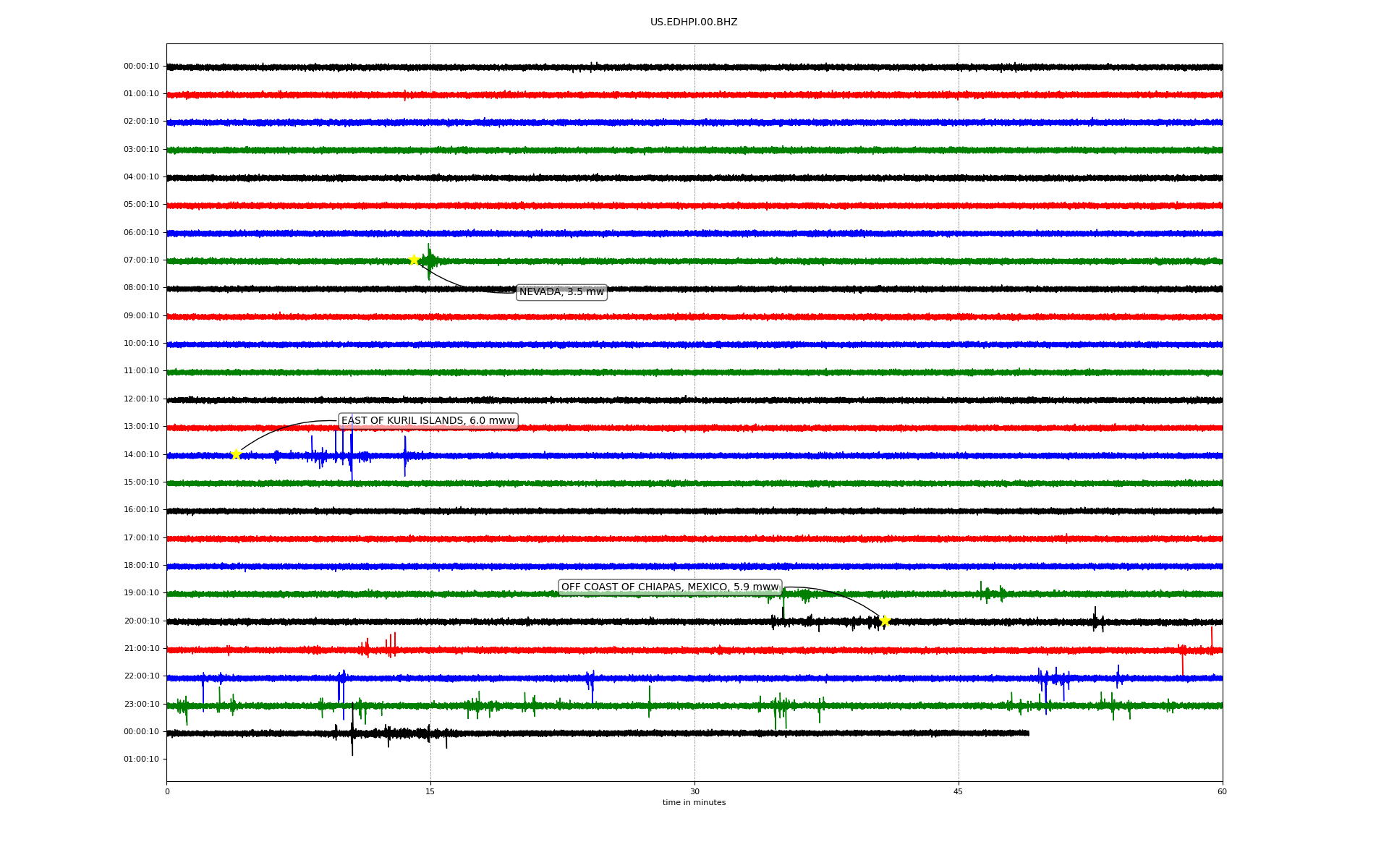The image size is (1389, 868).
Task: Click the top 00:00:10 time label
Action: (141, 66)
